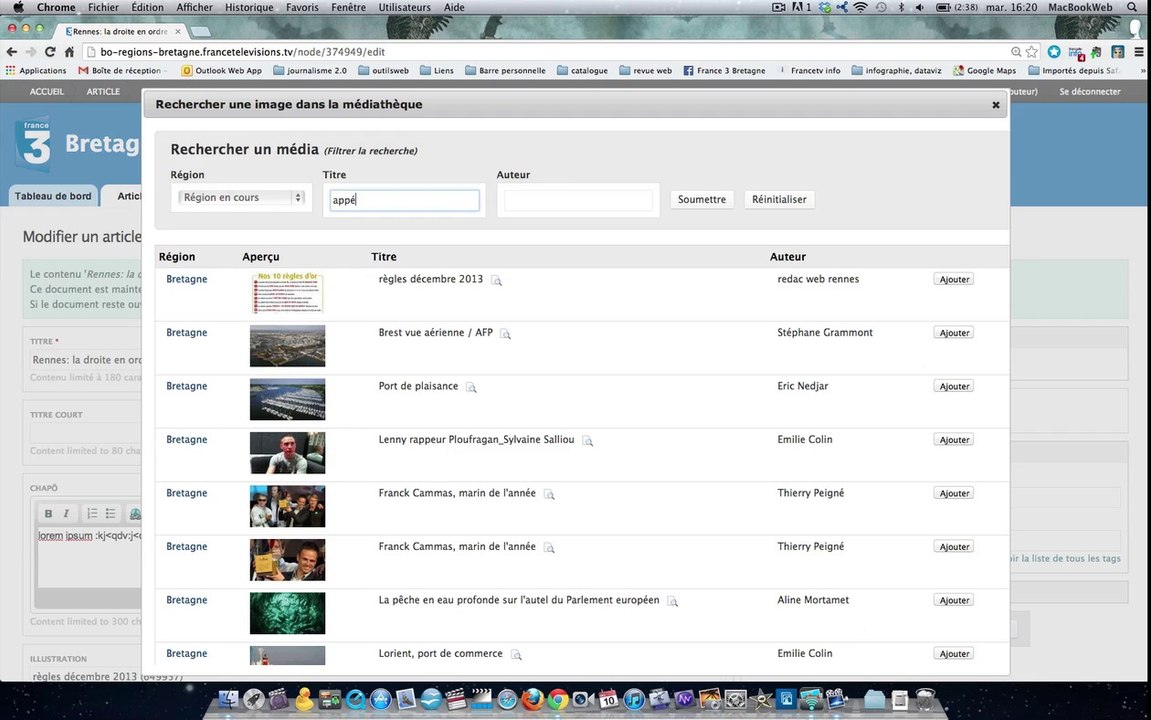Click Ajouter for 'Port de plaisance'
The image size is (1151, 720).
(954, 387)
